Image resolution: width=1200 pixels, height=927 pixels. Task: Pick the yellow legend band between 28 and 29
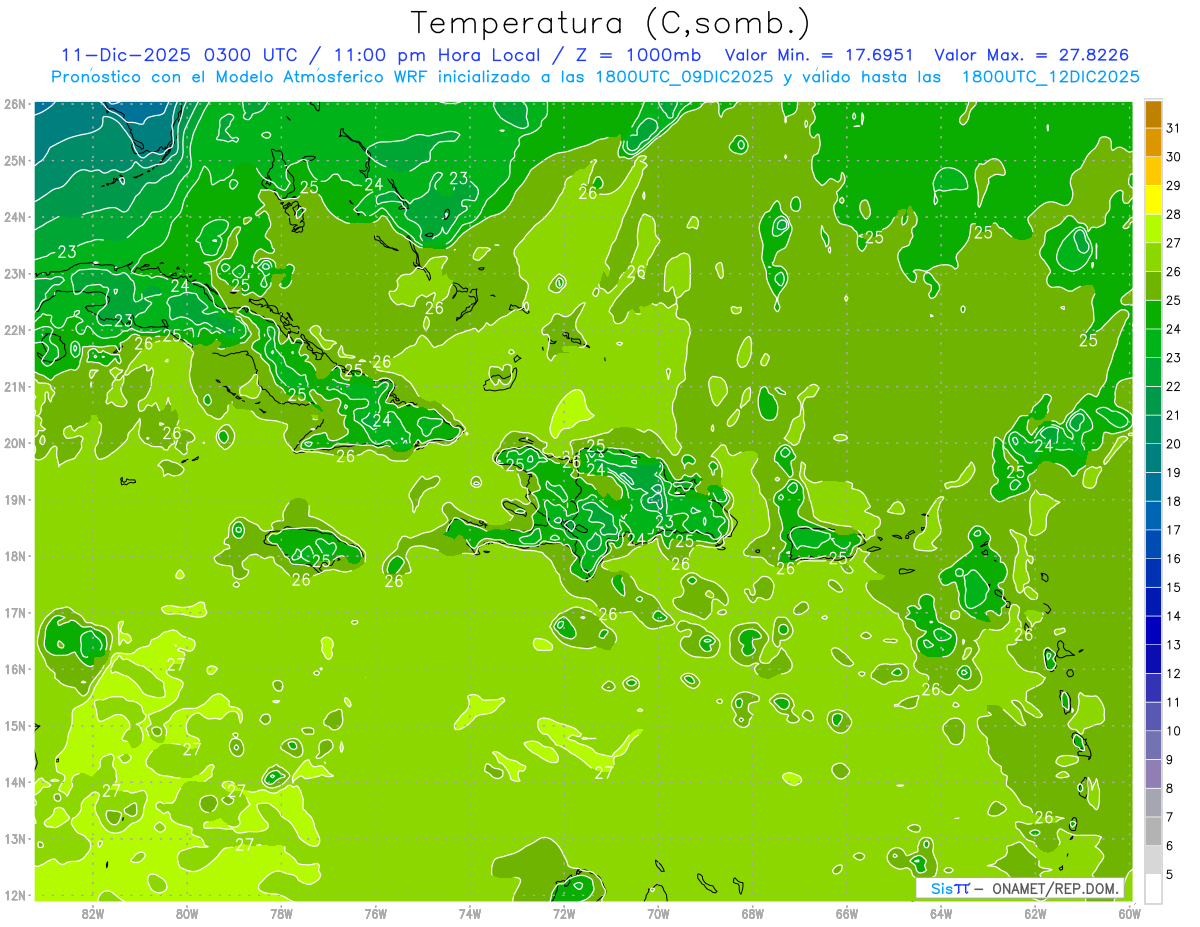click(x=1153, y=199)
